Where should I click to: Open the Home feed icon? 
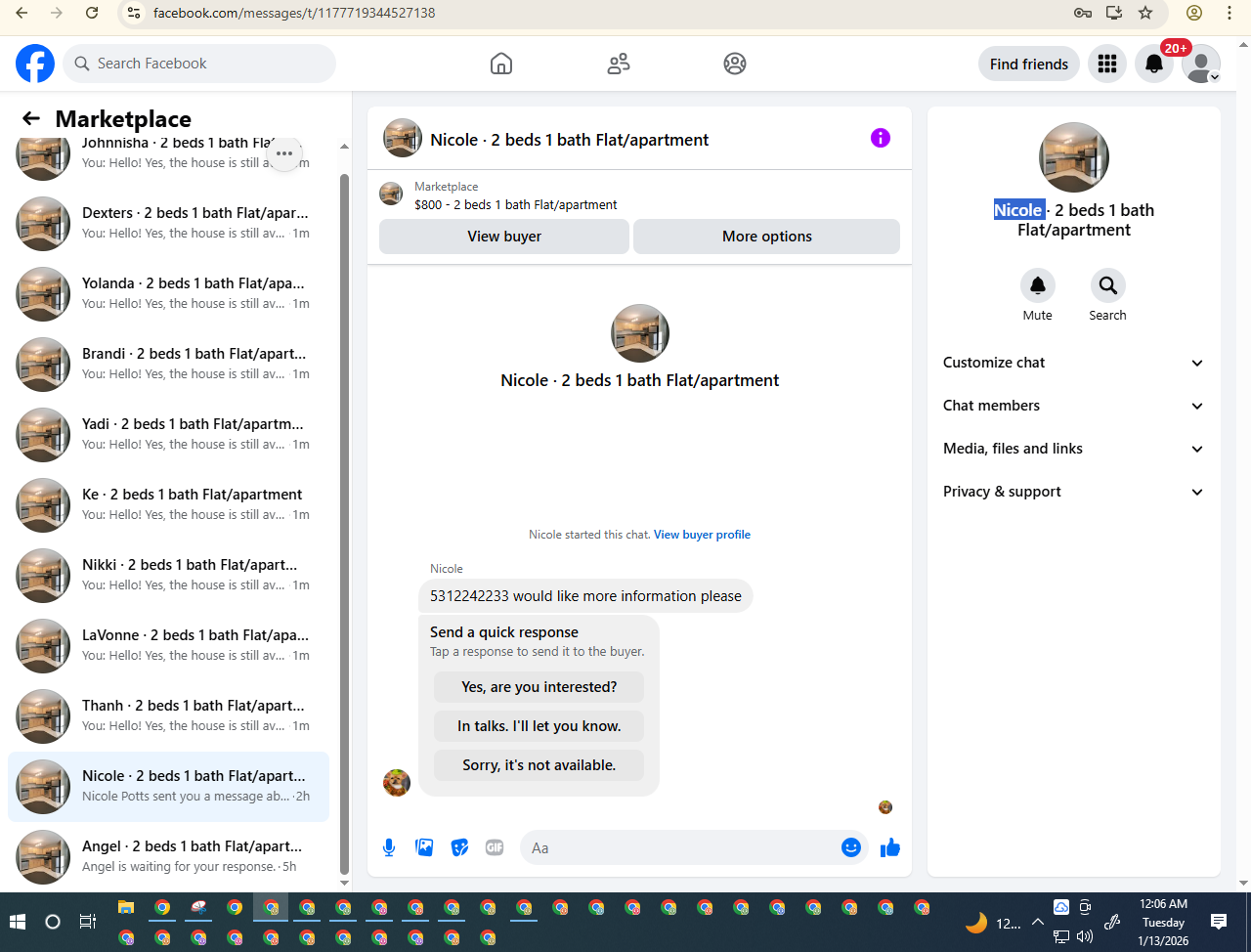[x=501, y=64]
